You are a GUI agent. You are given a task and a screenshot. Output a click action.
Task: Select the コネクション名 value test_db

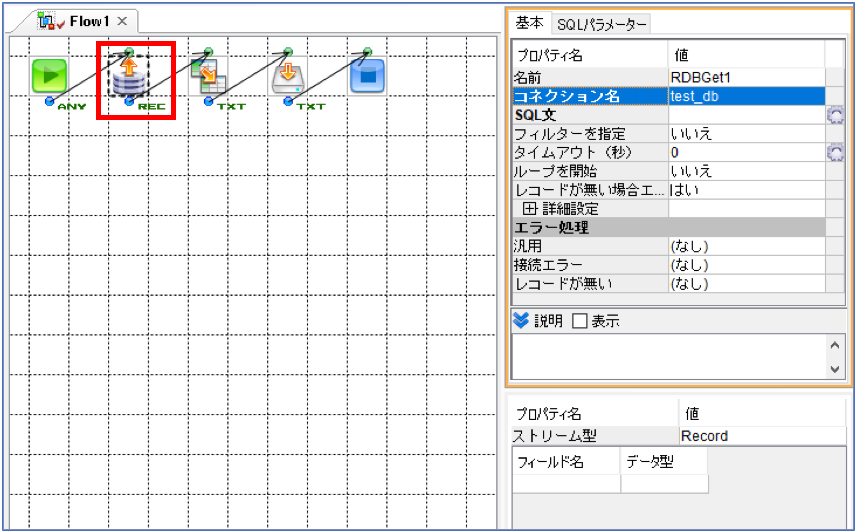tap(747, 96)
